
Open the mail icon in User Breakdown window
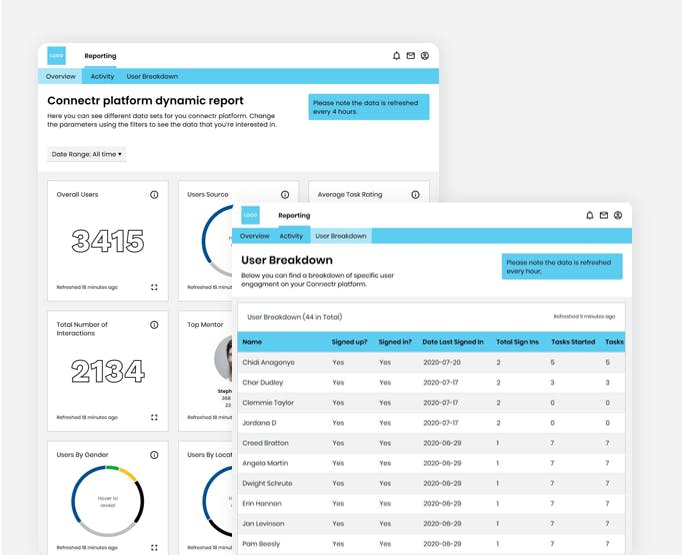pos(604,215)
